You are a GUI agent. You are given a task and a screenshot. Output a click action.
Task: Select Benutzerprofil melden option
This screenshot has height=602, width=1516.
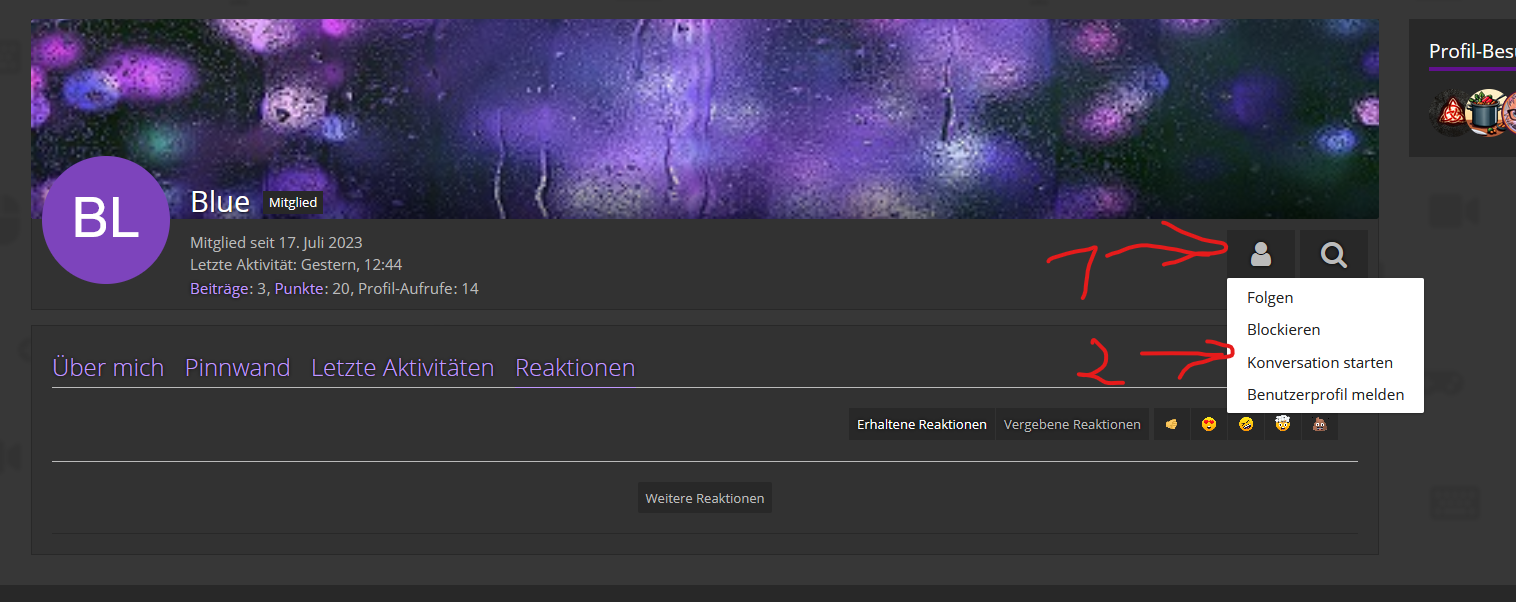[x=1325, y=394]
